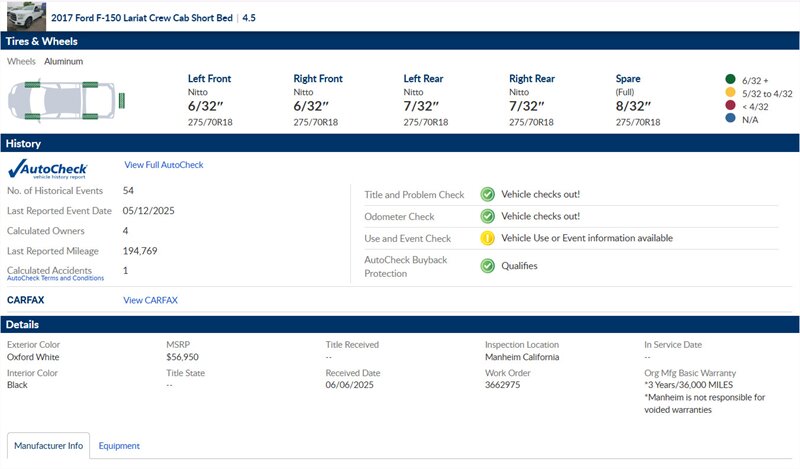Screen dimensions: 800x469
Task: Open the View CARFAX link
Action: [x=150, y=300]
